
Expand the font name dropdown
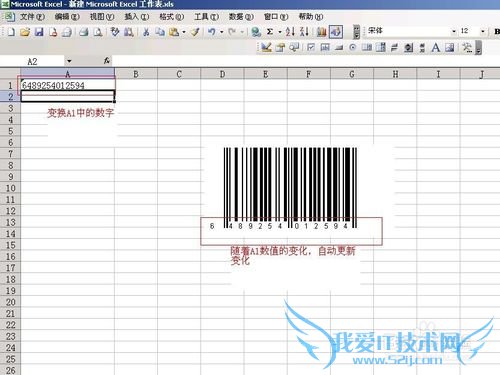(x=454, y=31)
